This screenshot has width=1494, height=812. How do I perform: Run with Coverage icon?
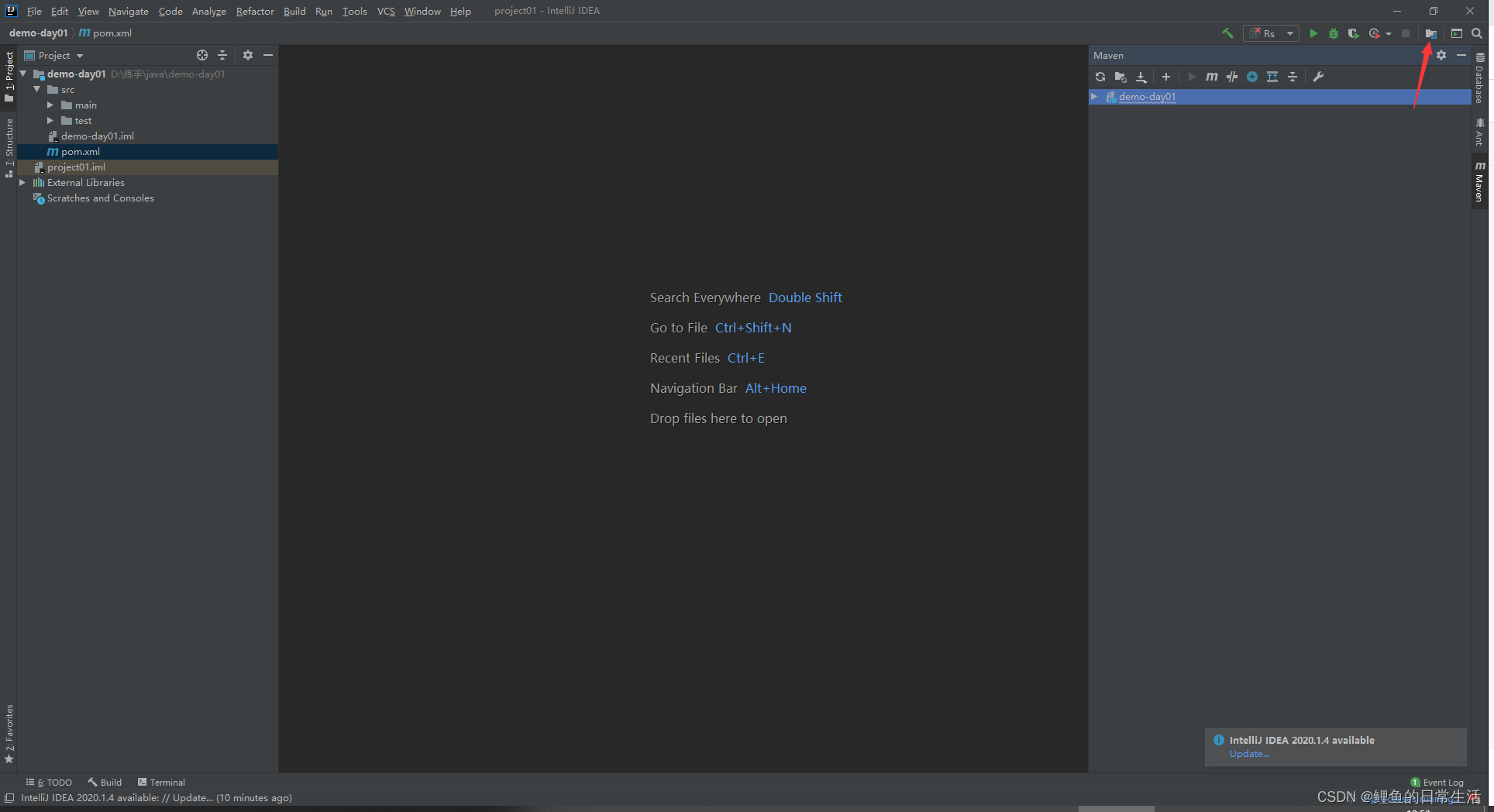[1353, 33]
